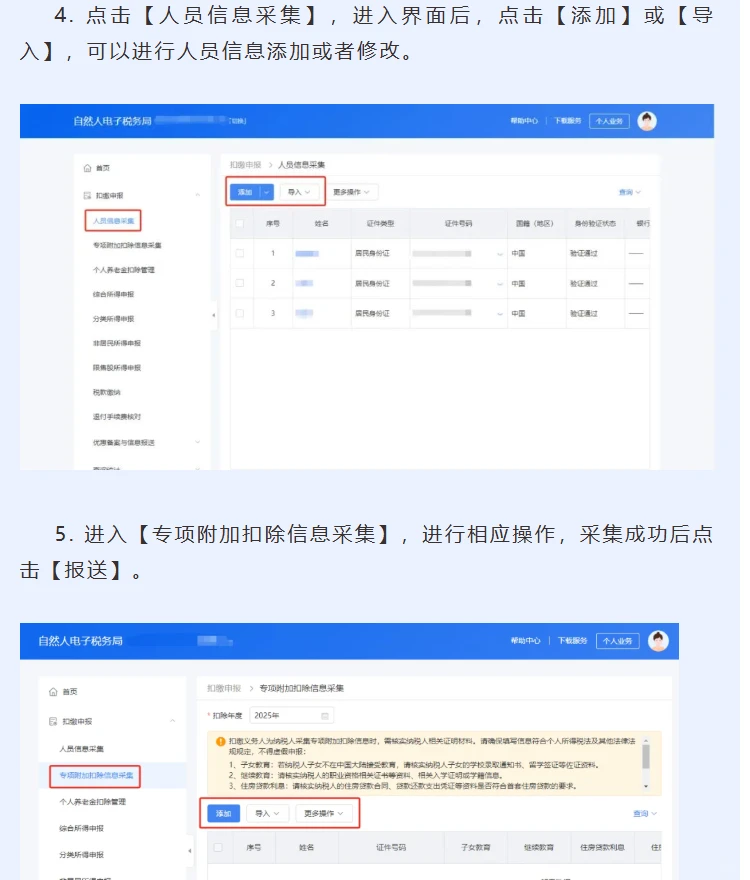Open 证件号码 dropdown arrow in row 2
Screen dimensions: 750x880
pyautogui.click(x=500, y=284)
